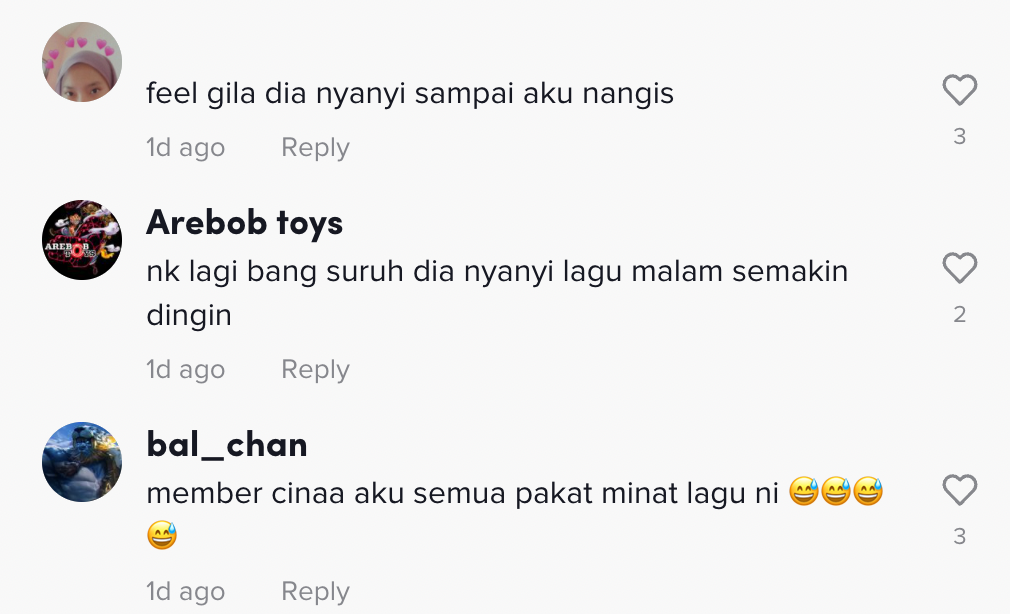Click "1d ago" under the "aku nangis" comment
Viewport: 1010px width, 614px height.
pos(185,148)
